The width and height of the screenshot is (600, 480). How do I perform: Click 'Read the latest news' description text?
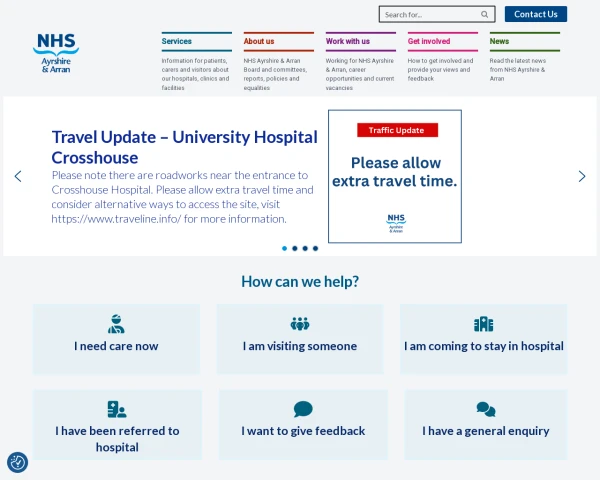coord(518,70)
